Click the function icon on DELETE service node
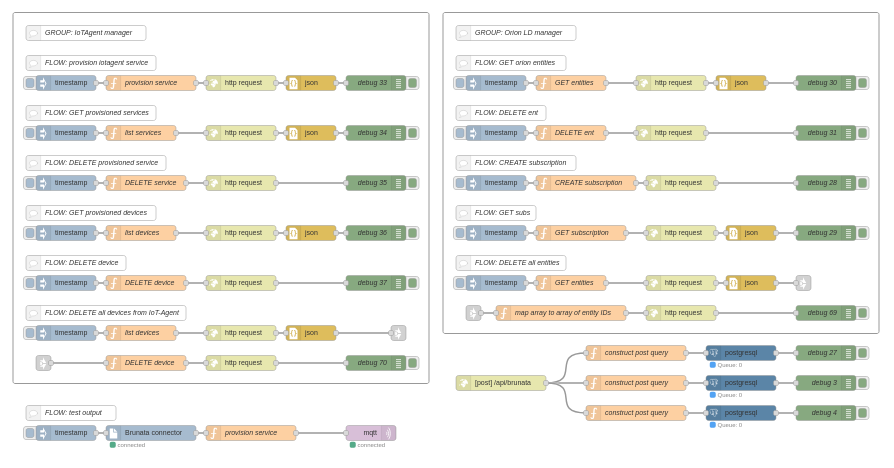894x468 pixels. pos(113,183)
